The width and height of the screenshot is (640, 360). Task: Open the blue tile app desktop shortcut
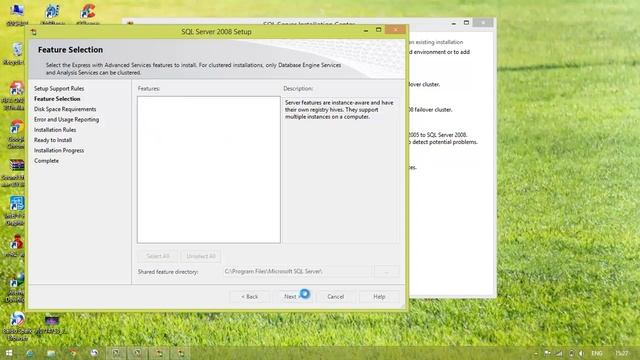[16, 210]
